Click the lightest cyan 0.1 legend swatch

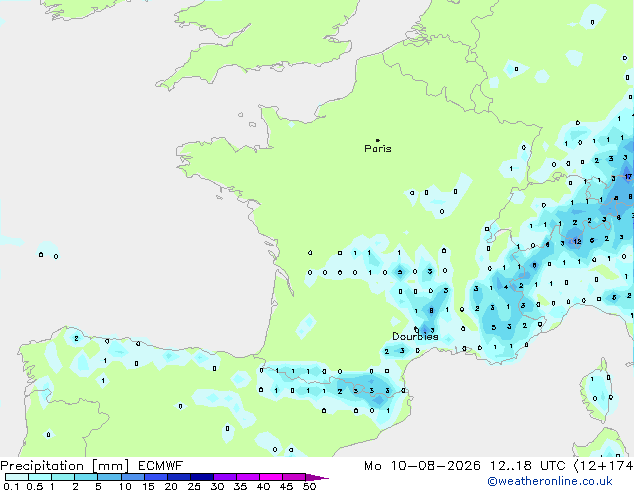tap(17, 477)
